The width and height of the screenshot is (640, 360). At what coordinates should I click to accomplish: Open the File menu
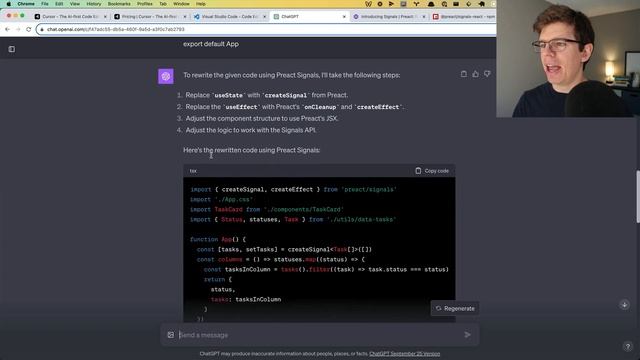coord(45,4)
